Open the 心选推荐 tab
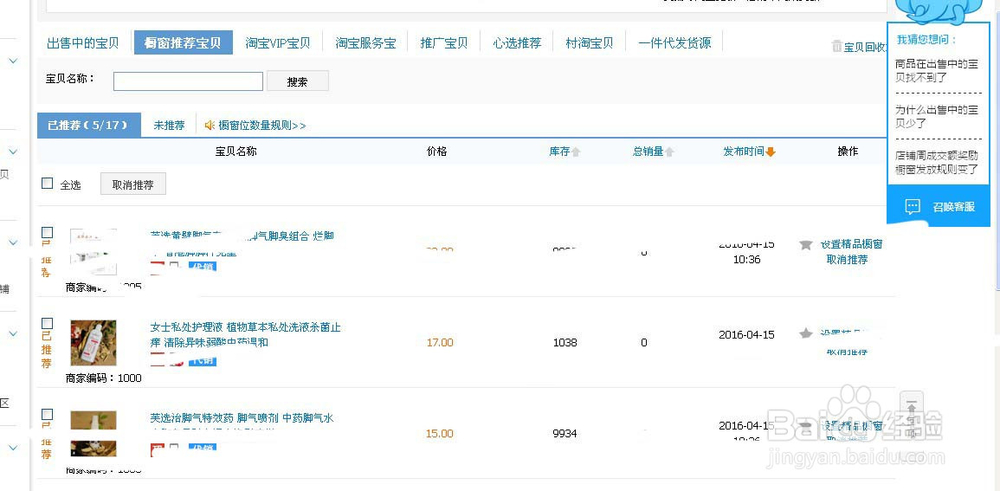1000x491 pixels. click(x=517, y=43)
